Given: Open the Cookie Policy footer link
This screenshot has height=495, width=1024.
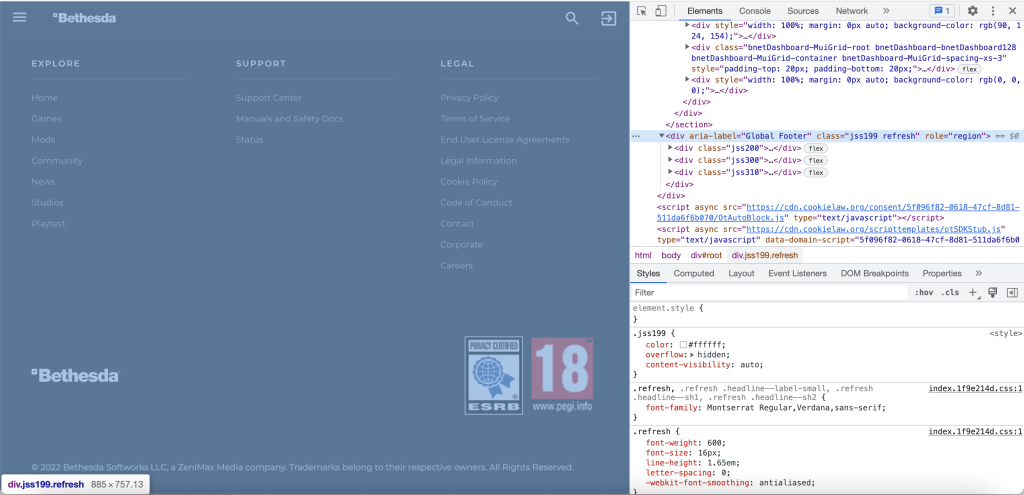Looking at the screenshot, I should (468, 182).
